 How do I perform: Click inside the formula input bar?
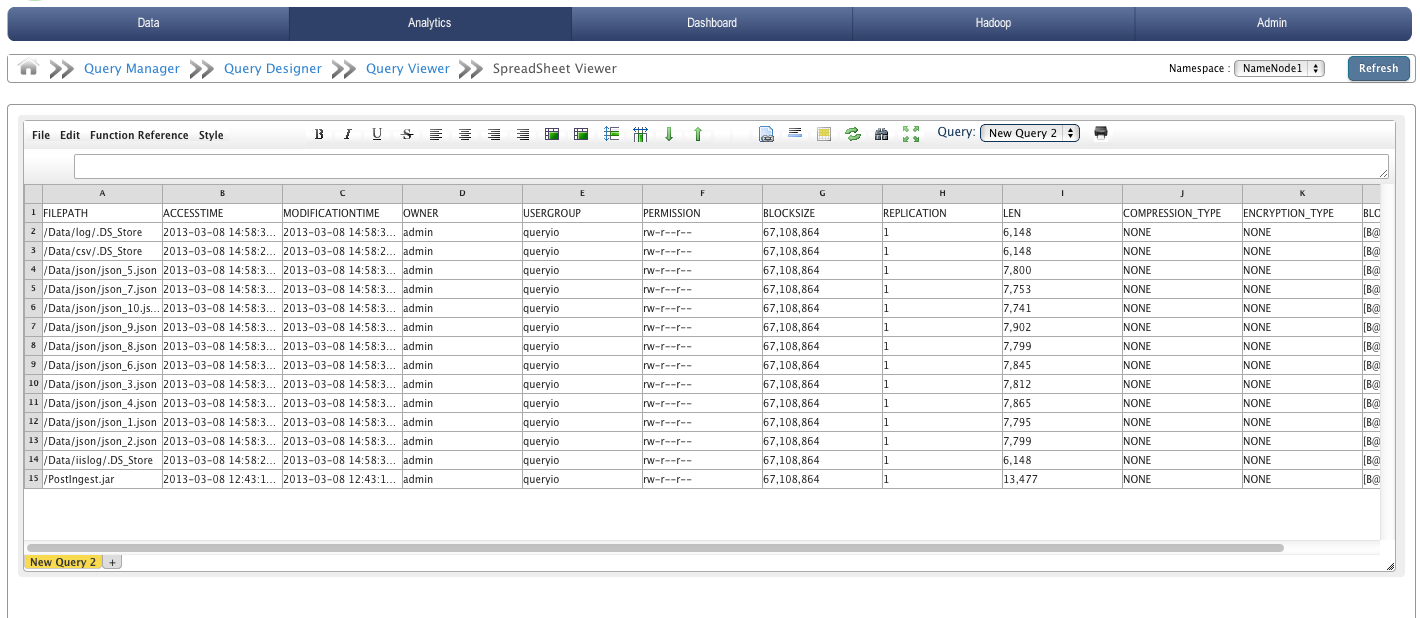(700, 165)
